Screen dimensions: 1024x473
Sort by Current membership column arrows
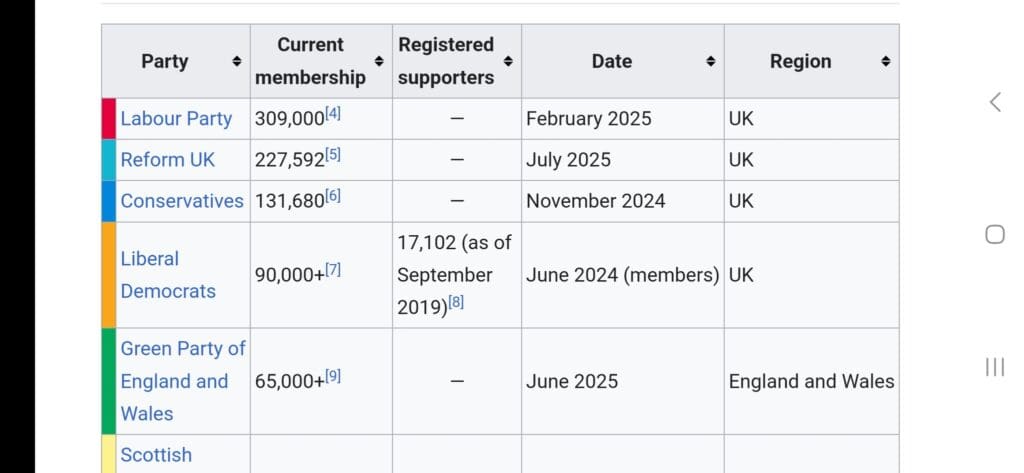tap(379, 61)
